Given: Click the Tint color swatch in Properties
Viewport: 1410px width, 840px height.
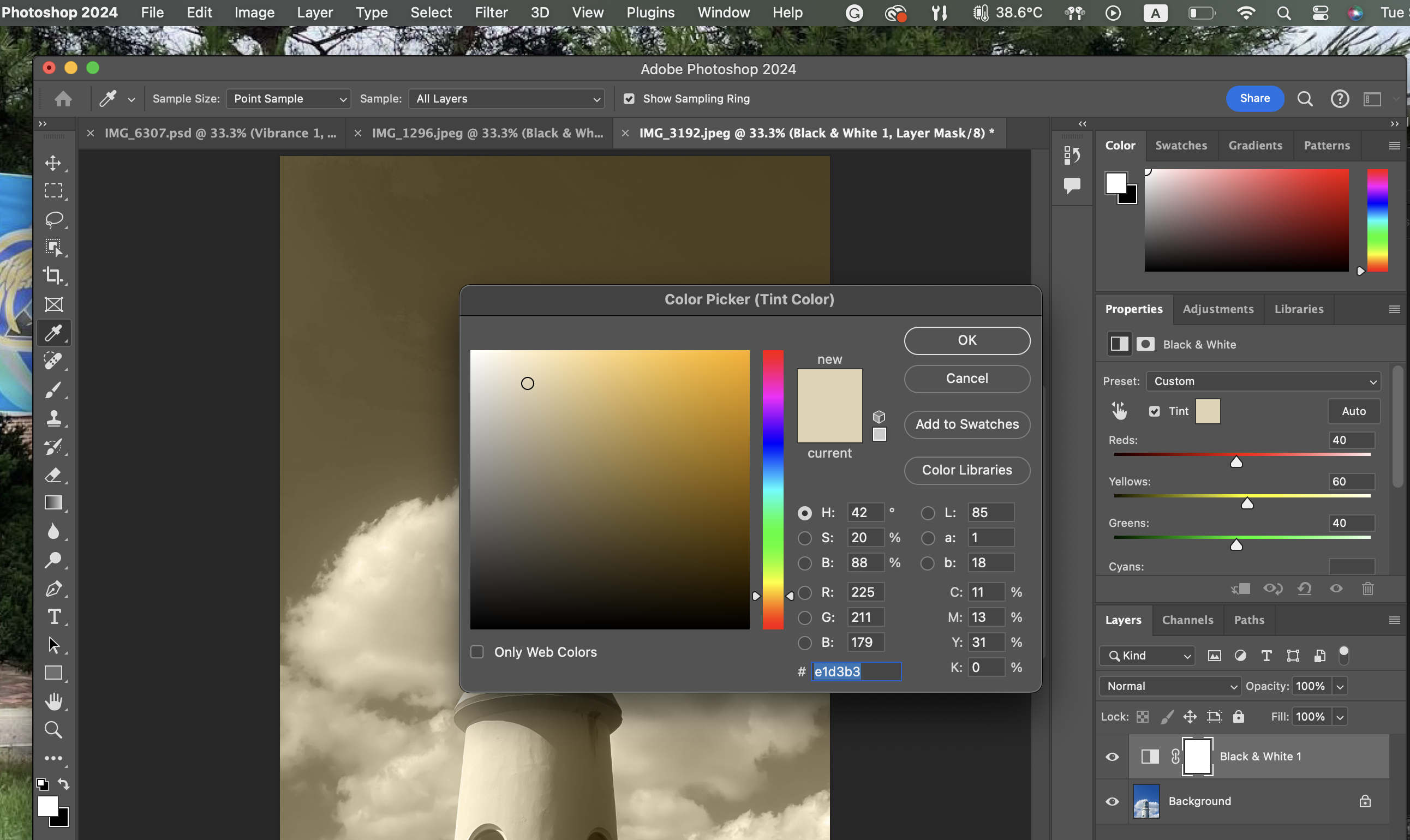Looking at the screenshot, I should pyautogui.click(x=1207, y=411).
